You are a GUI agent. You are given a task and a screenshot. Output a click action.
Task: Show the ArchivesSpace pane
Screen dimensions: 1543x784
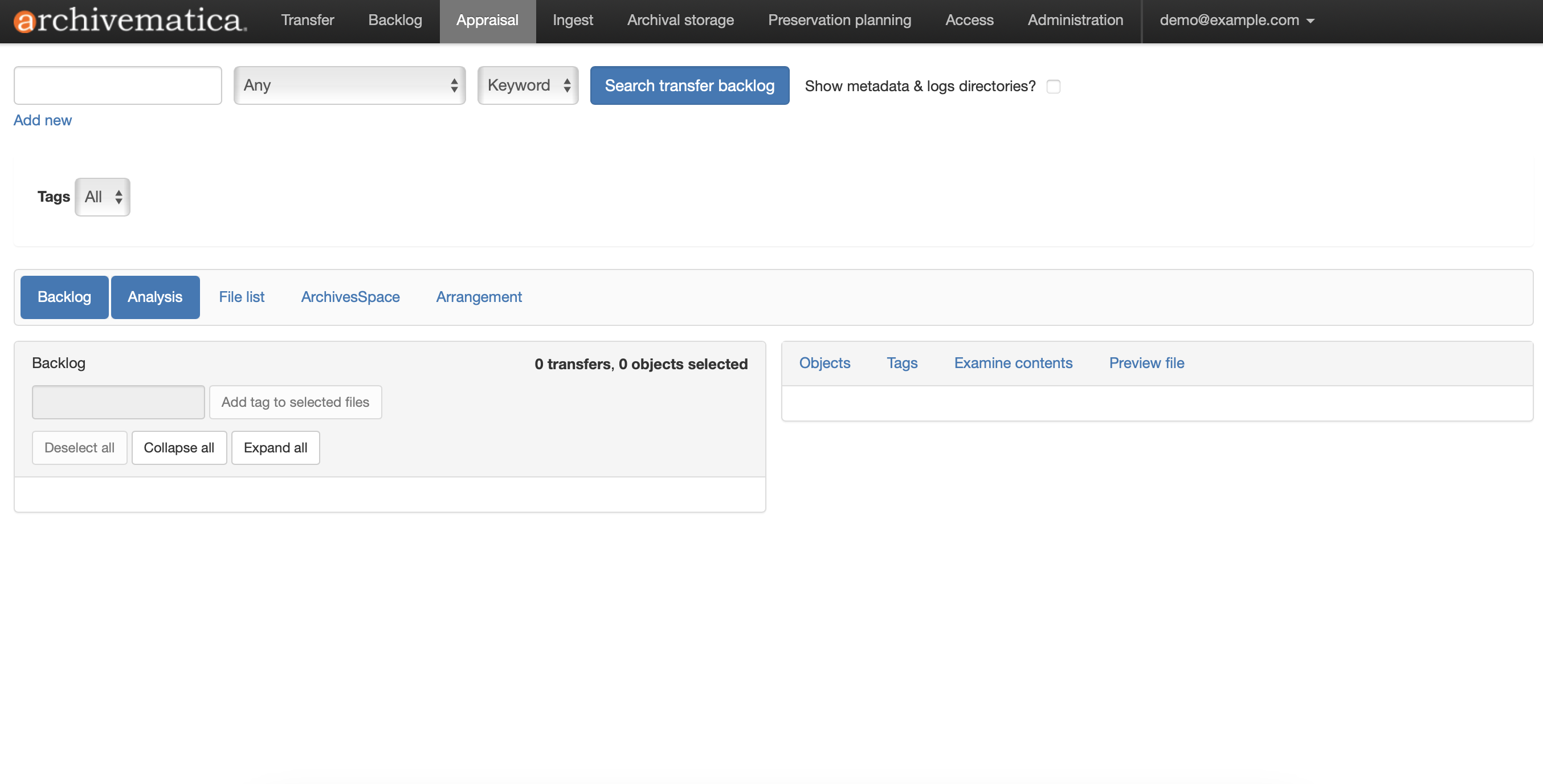(x=350, y=297)
